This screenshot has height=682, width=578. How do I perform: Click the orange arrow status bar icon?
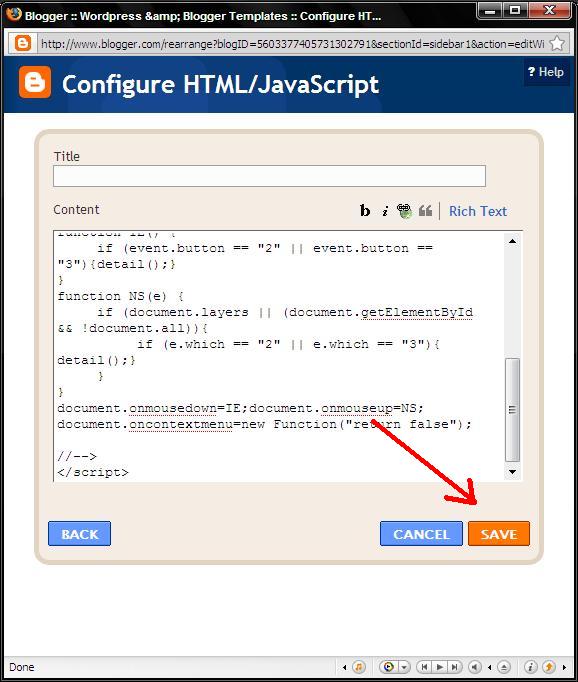point(548,667)
